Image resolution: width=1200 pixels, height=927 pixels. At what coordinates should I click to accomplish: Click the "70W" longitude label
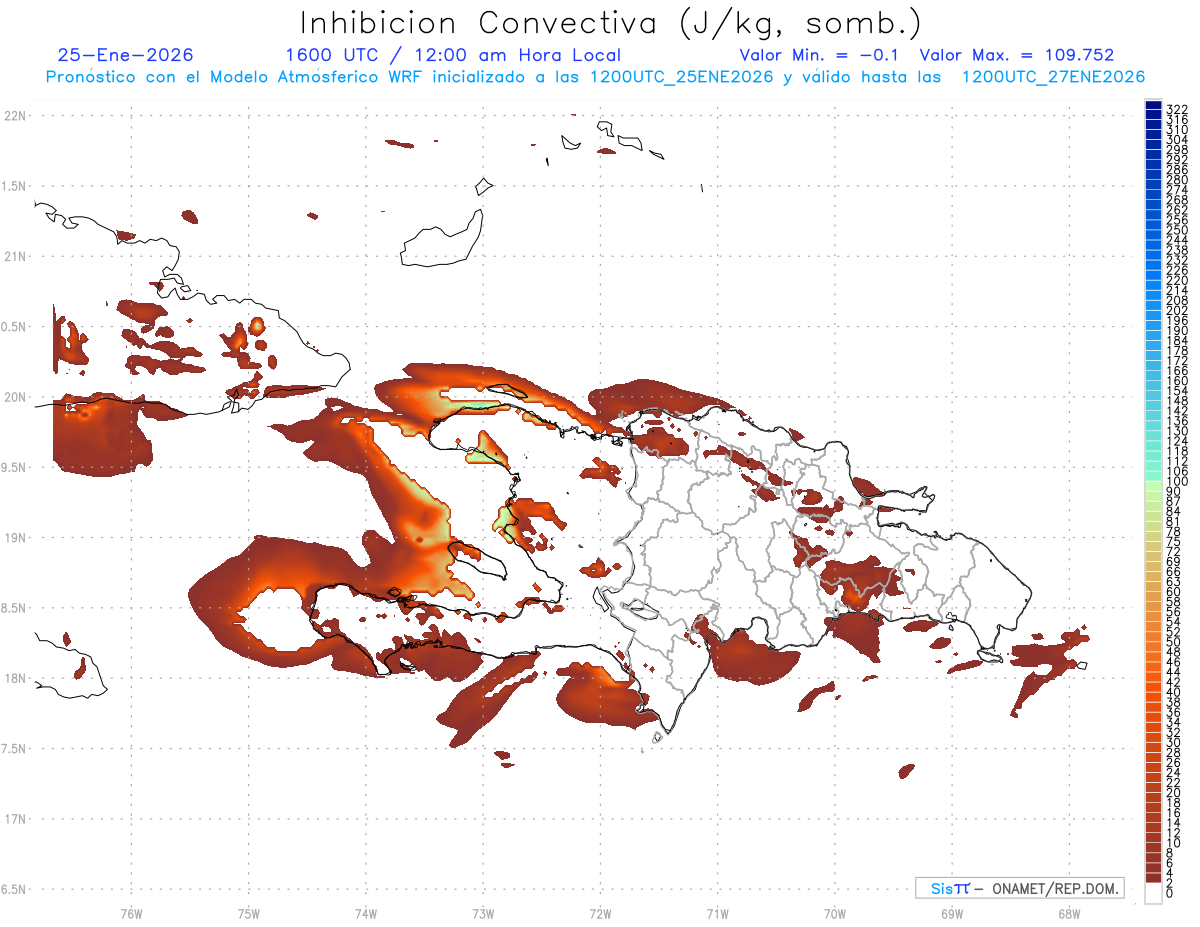click(834, 913)
